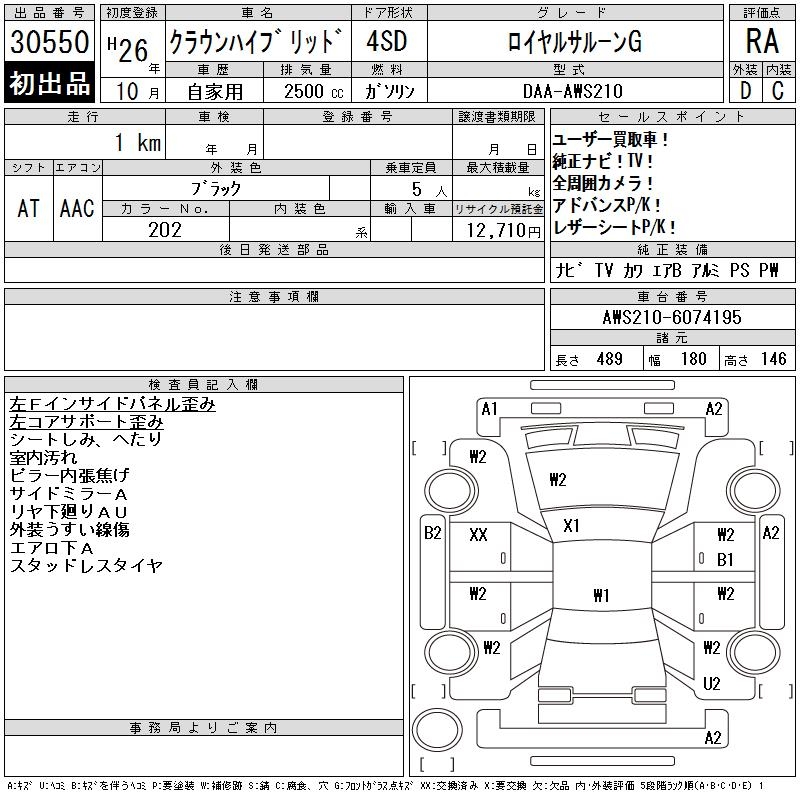
Task: Click XX mark on front door
Action: pyautogui.click(x=478, y=535)
